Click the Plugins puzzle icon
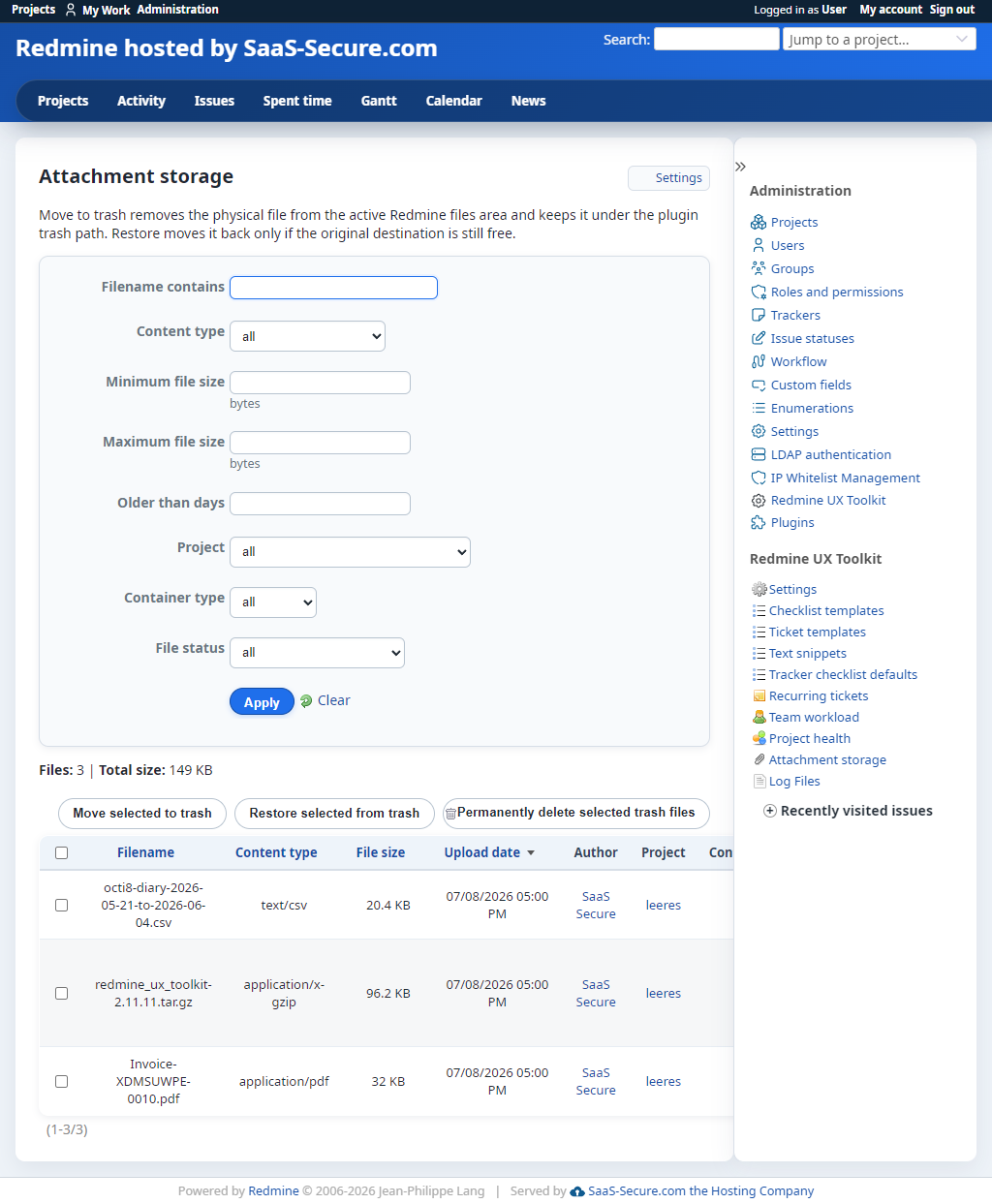 [759, 522]
